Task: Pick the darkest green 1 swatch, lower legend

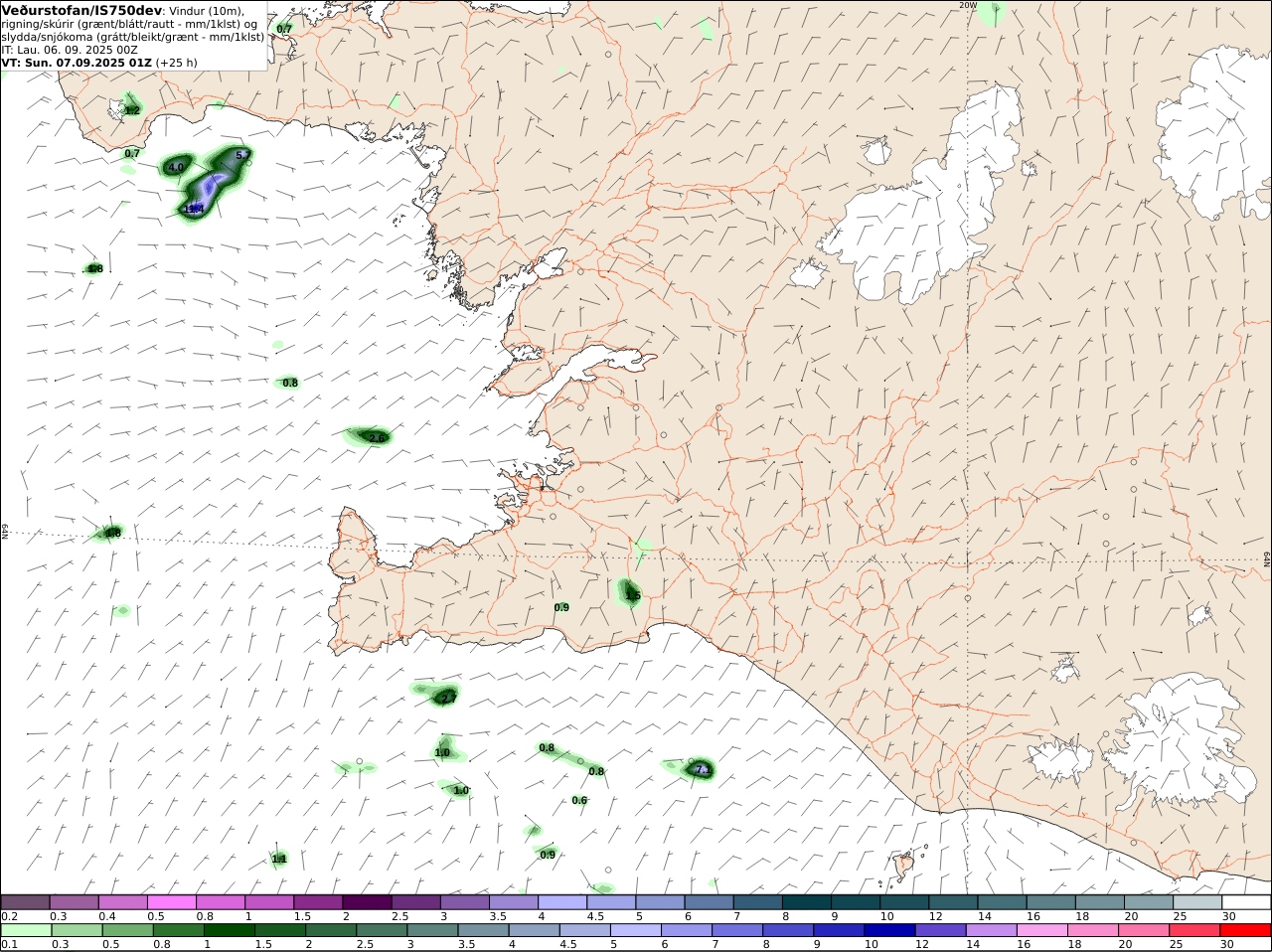Action: point(229,931)
